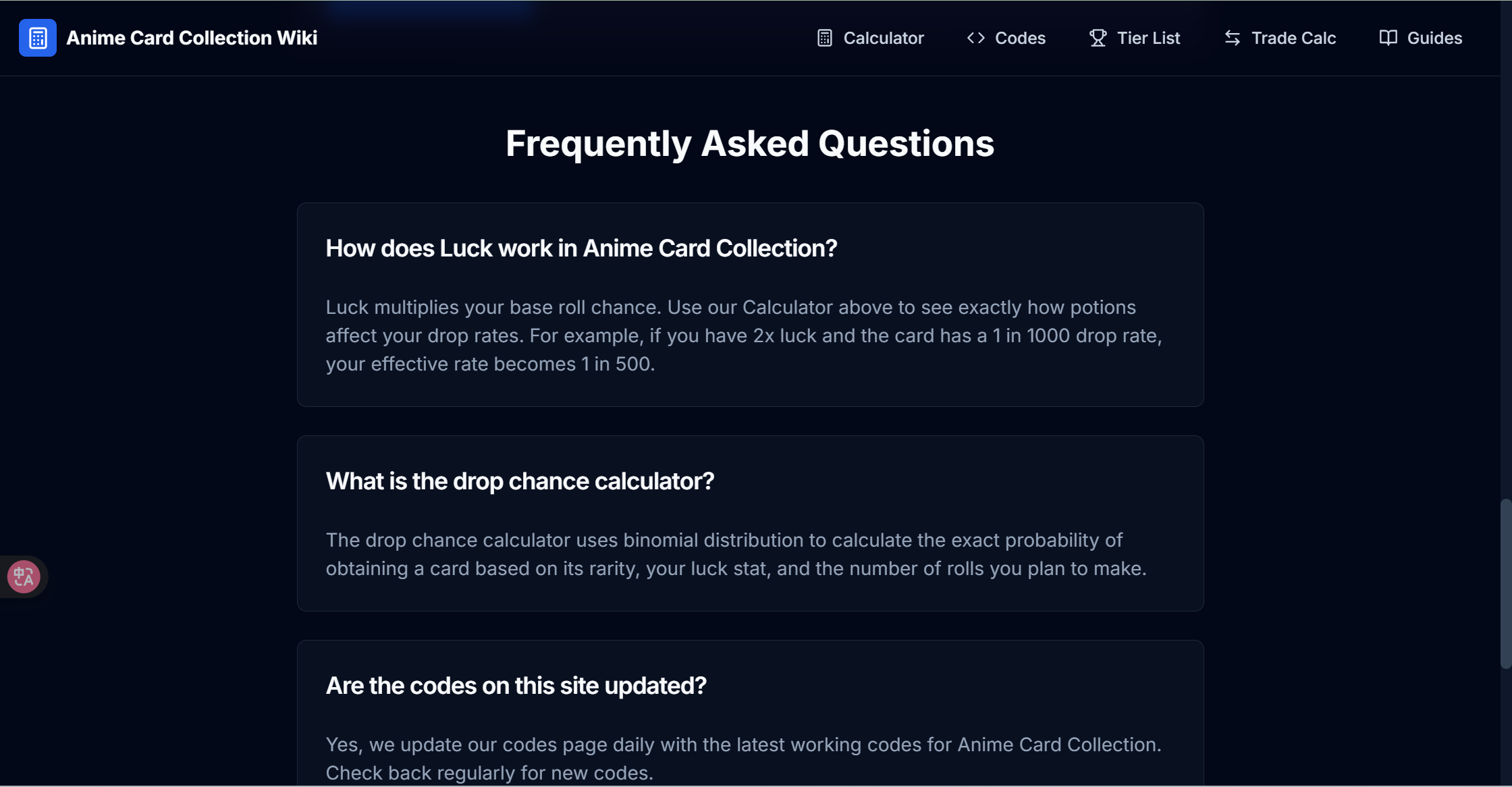
Task: Click the swap arrows icon for Trade Calc
Action: coord(1233,38)
